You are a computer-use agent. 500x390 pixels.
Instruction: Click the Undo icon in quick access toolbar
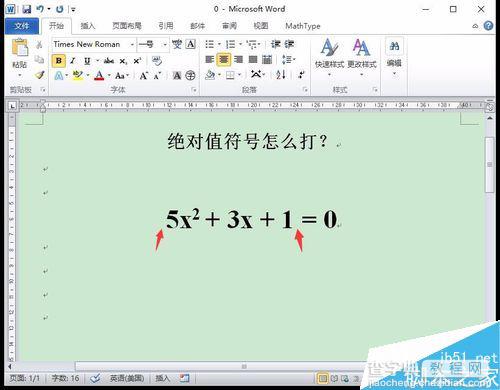40,9
